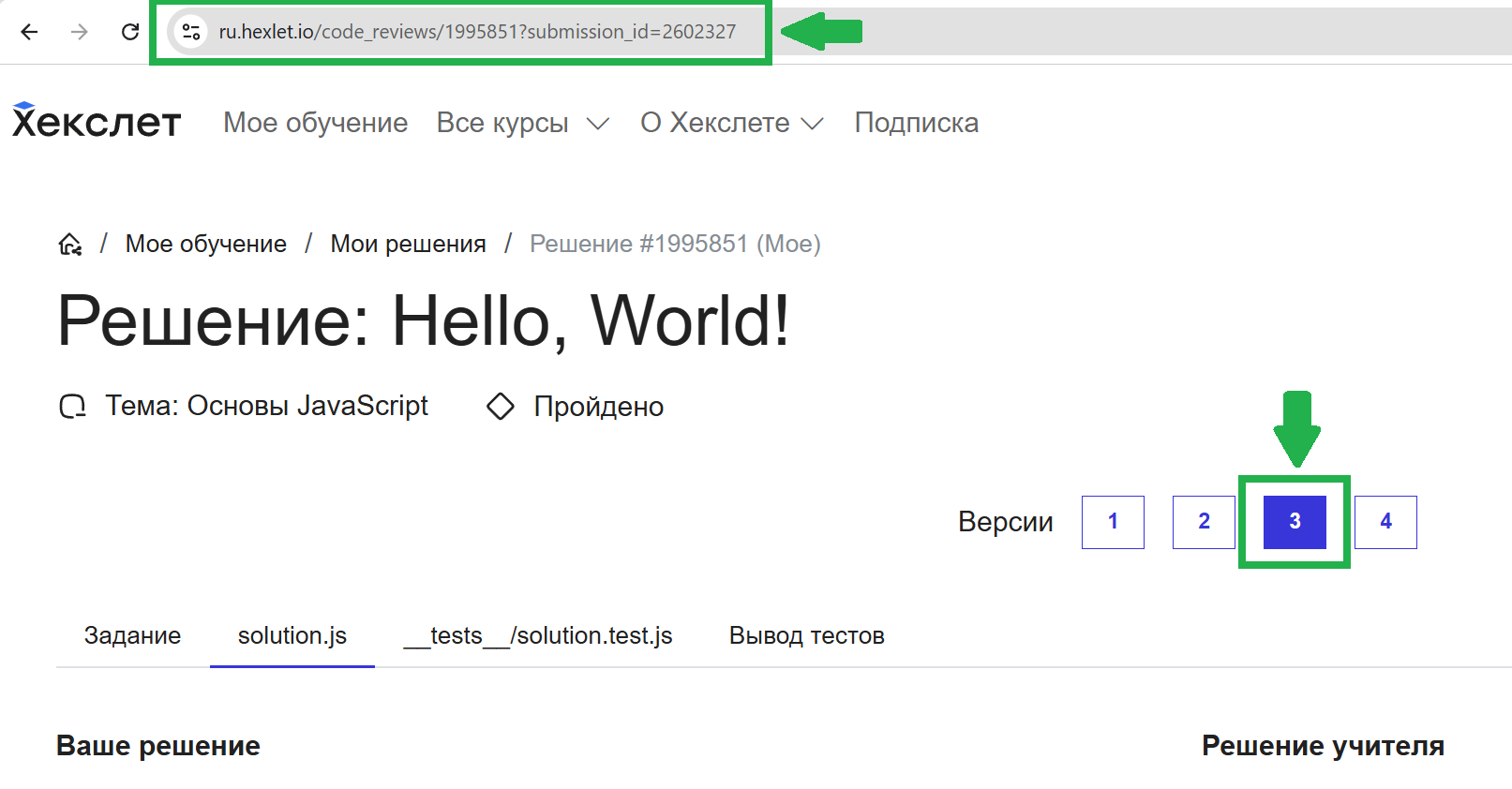Open the Вывод тестов tab
1512x789 pixels.
tap(806, 635)
